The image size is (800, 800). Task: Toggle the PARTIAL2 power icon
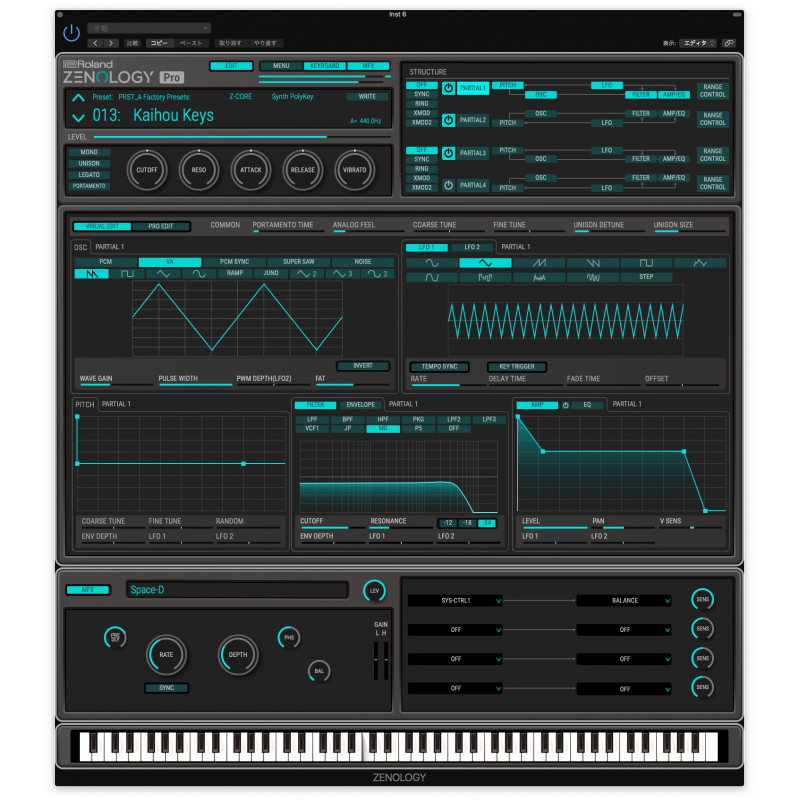pyautogui.click(x=448, y=120)
